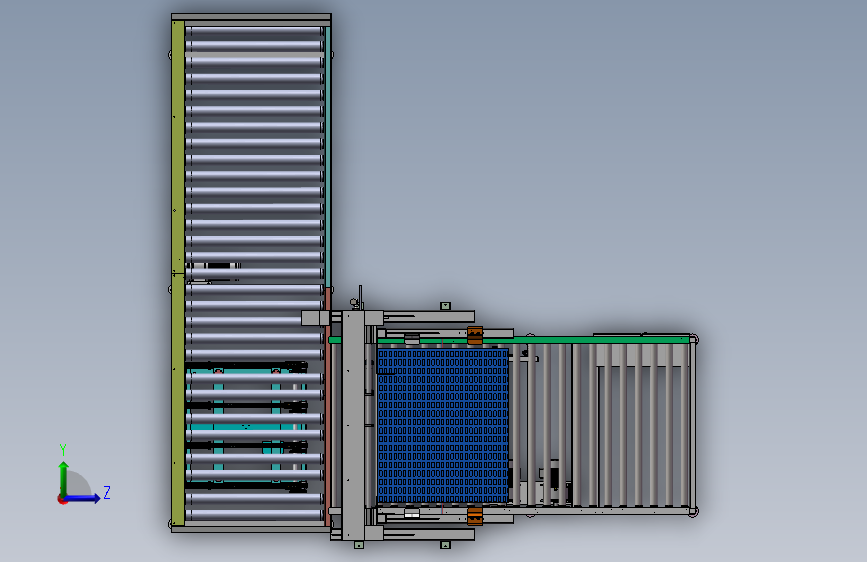Image resolution: width=867 pixels, height=562 pixels.
Task: Select the black-and-white striped cylinder on the rollers
Action: click(x=215, y=266)
